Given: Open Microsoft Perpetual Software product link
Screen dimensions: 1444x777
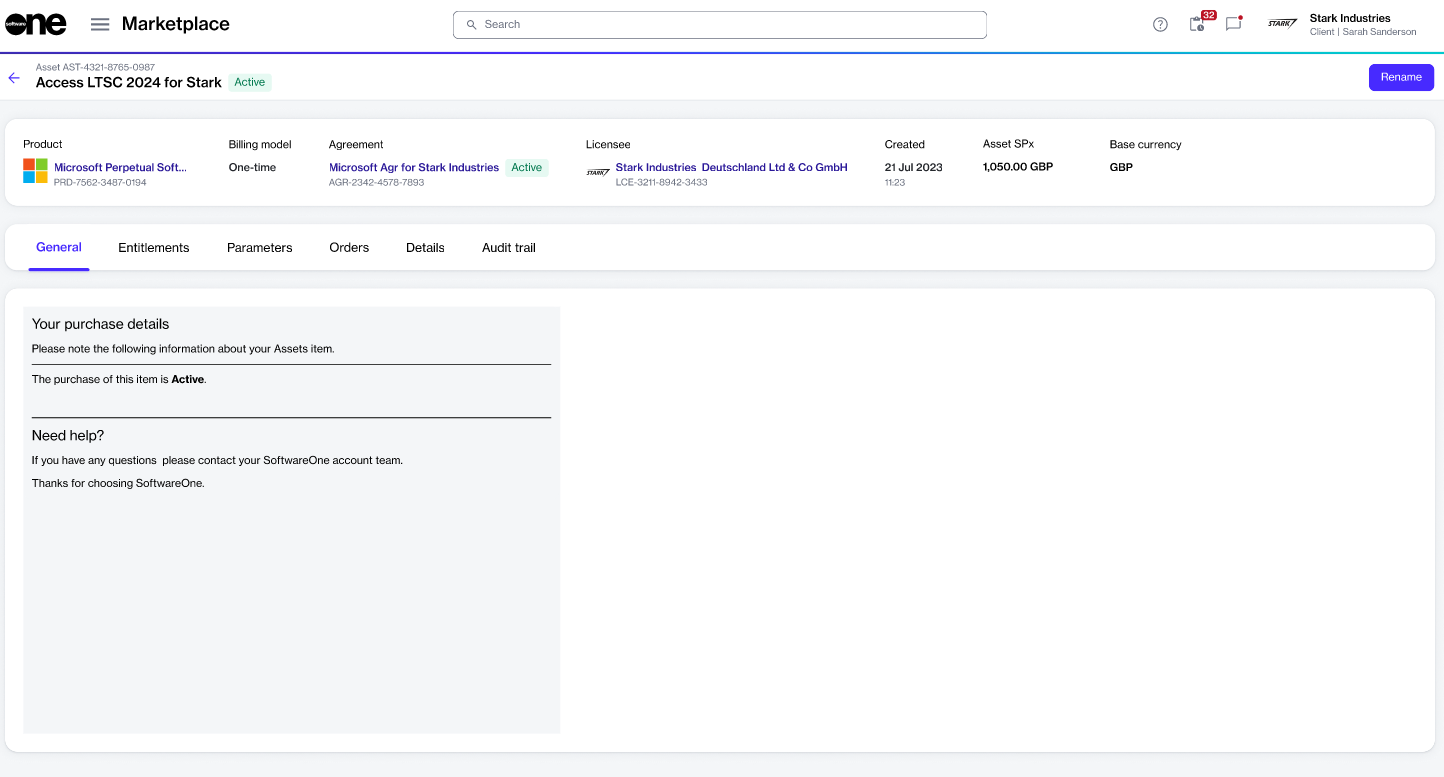Looking at the screenshot, I should tap(120, 168).
